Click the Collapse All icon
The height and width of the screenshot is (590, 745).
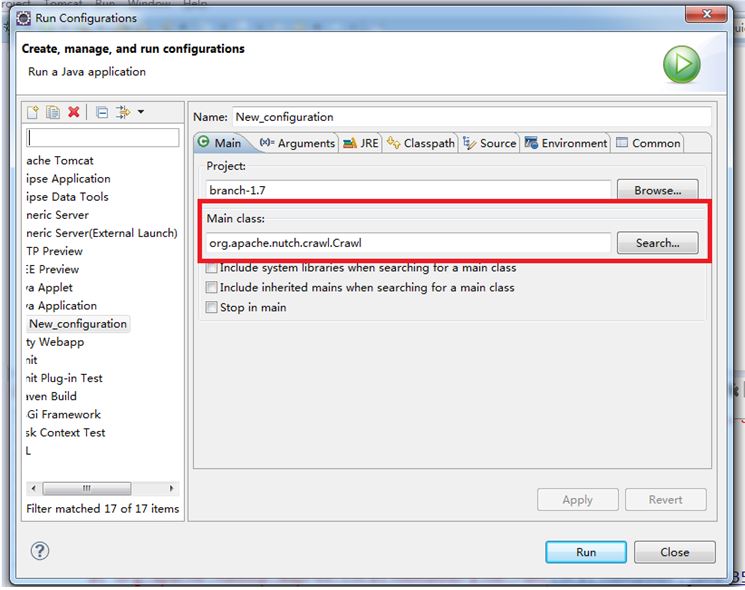tap(102, 113)
